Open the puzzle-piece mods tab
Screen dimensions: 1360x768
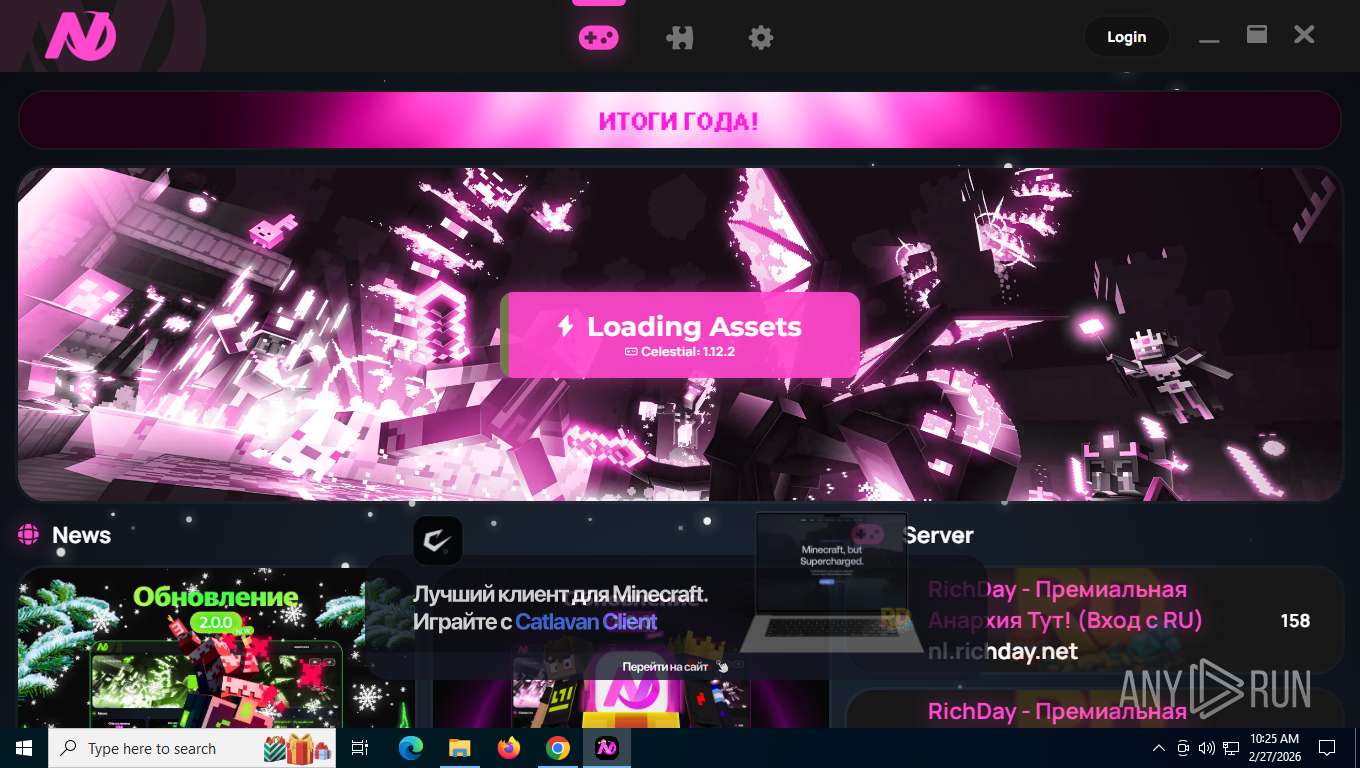680,38
